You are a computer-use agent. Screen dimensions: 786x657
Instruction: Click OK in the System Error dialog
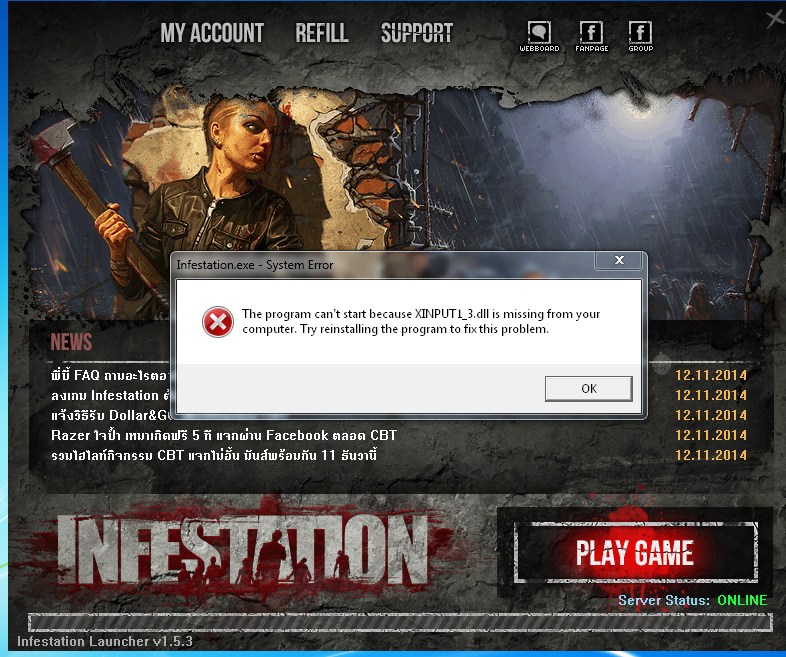[x=588, y=388]
